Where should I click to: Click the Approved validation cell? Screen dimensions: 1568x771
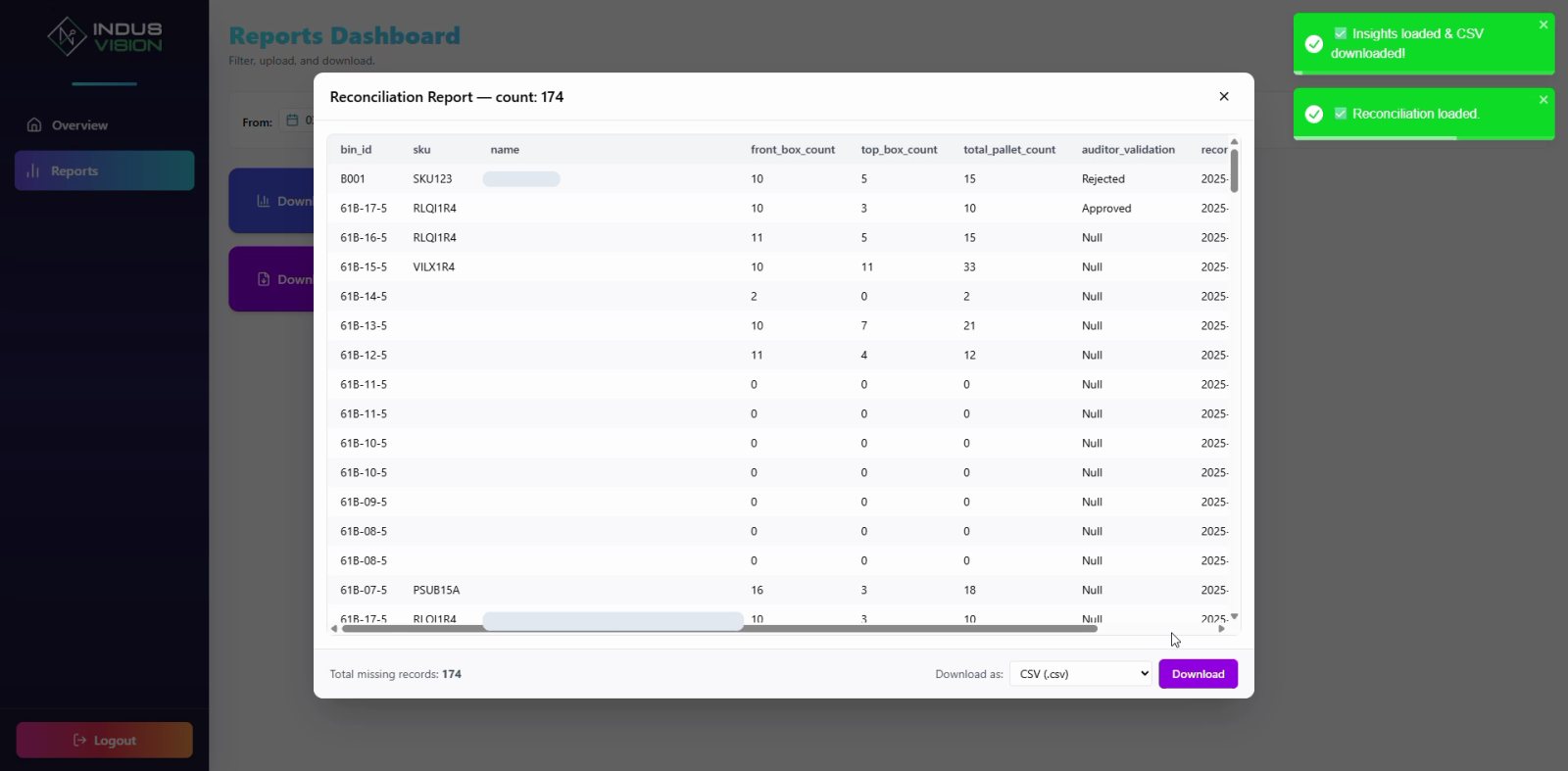[1106, 209]
